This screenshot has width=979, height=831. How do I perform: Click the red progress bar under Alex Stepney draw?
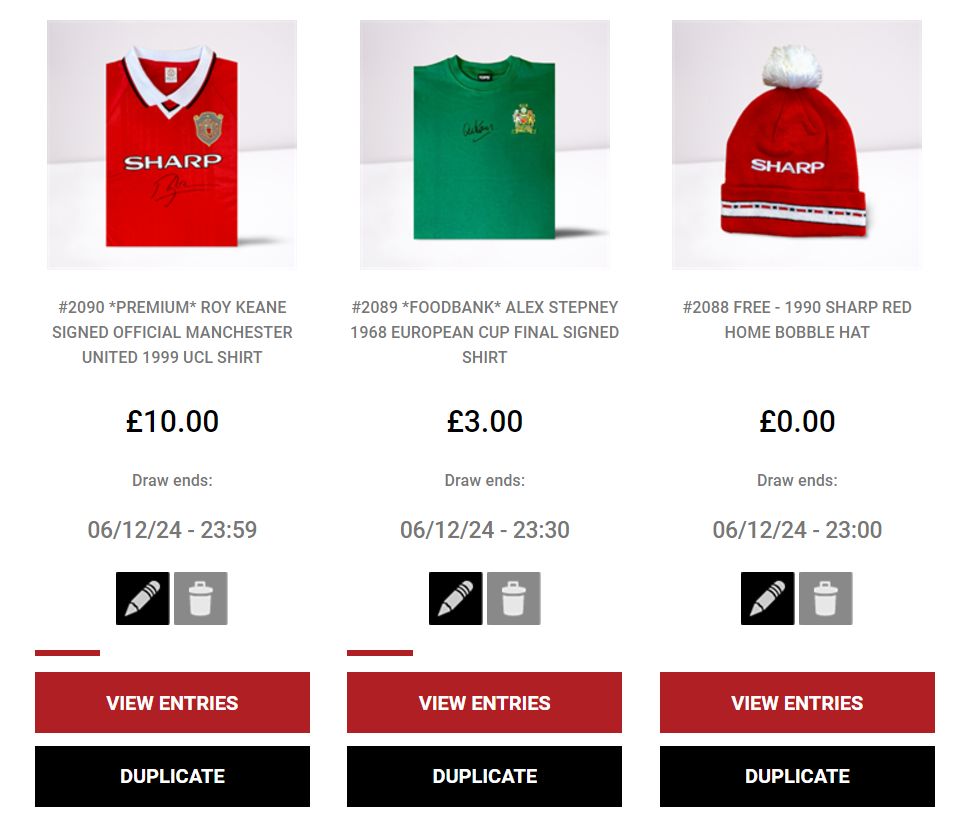[x=380, y=653]
